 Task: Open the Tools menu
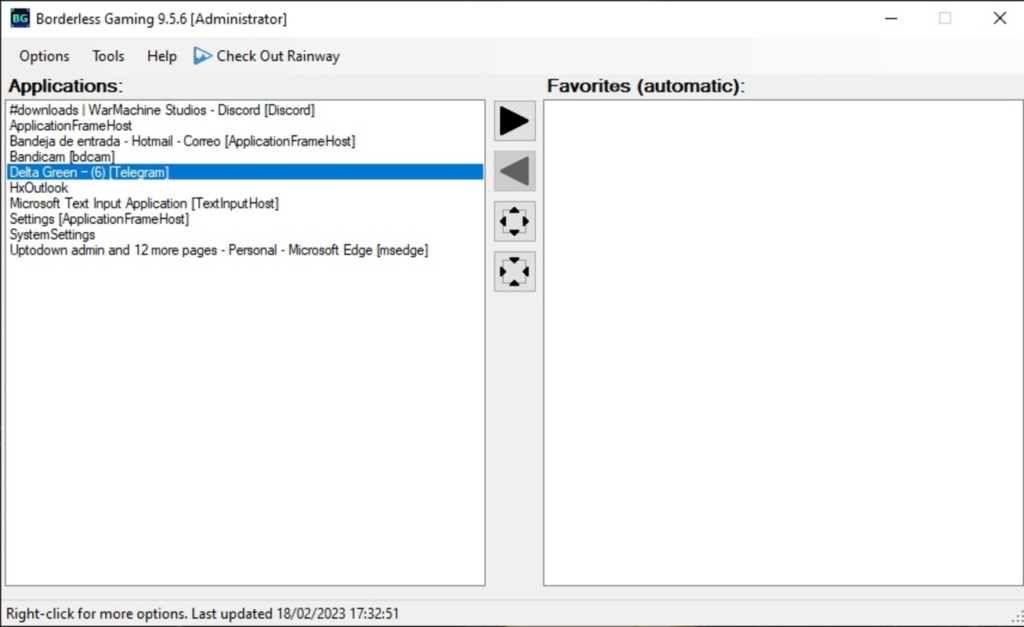click(x=107, y=56)
